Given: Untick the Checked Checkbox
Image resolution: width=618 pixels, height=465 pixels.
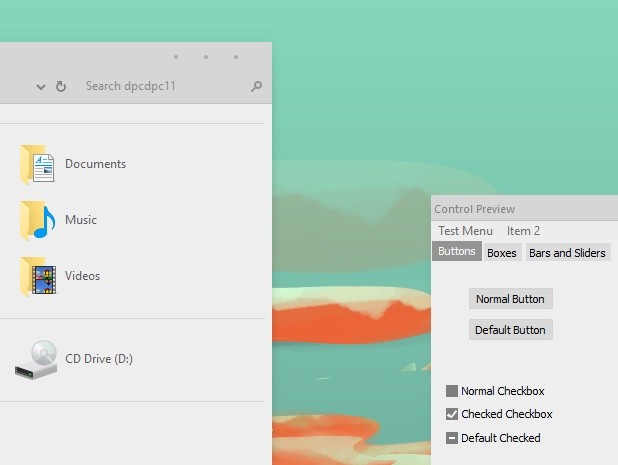Looking at the screenshot, I should [452, 414].
